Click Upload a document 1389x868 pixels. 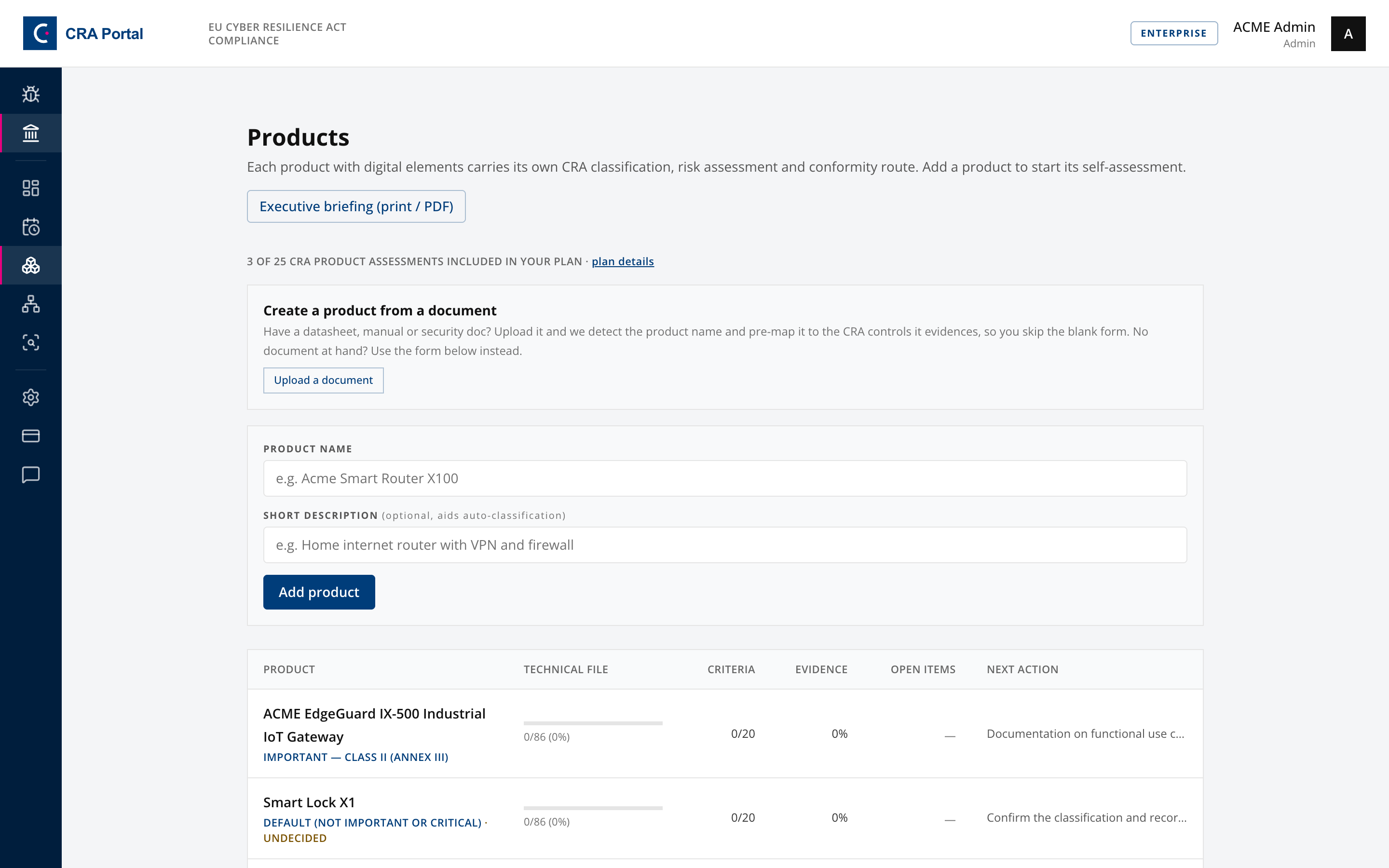click(323, 380)
